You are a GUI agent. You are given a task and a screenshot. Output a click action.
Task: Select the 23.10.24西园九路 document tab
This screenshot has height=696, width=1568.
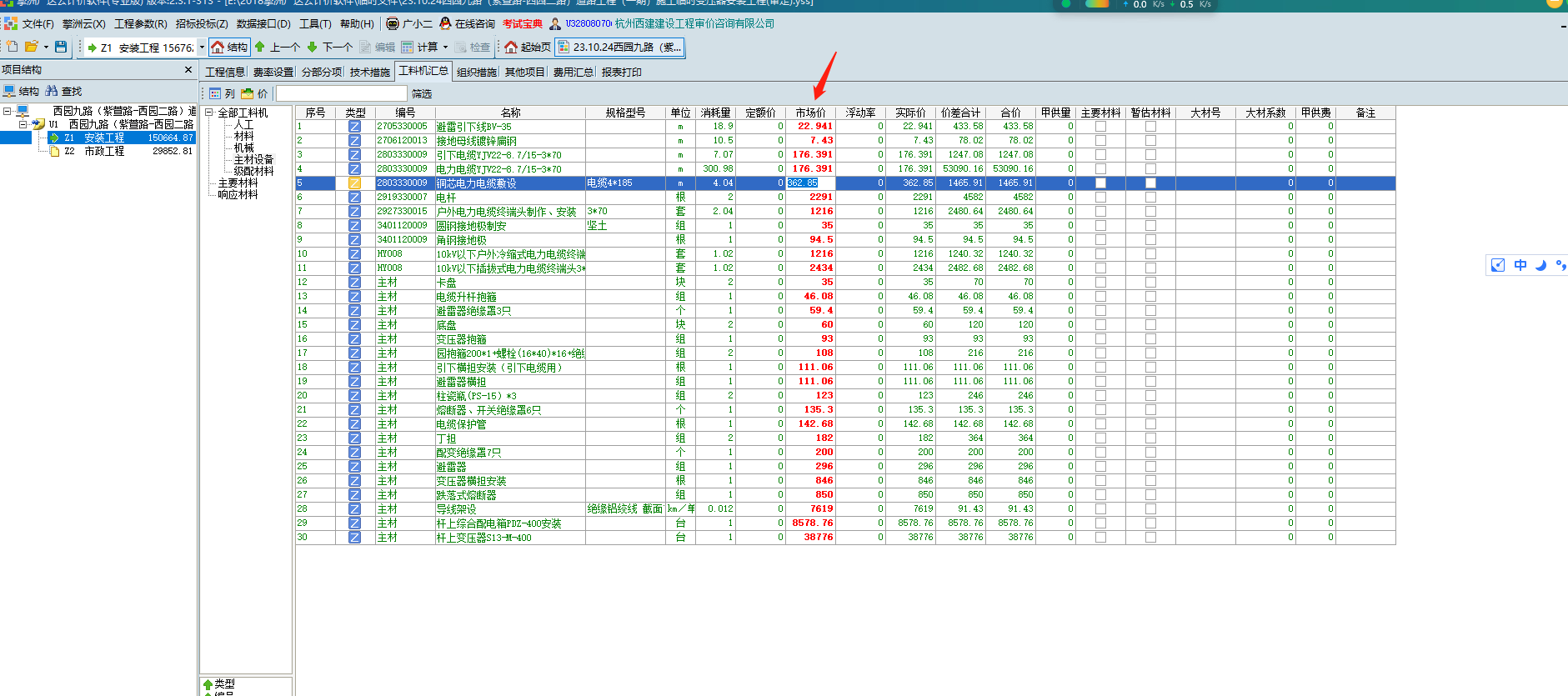coord(621,48)
